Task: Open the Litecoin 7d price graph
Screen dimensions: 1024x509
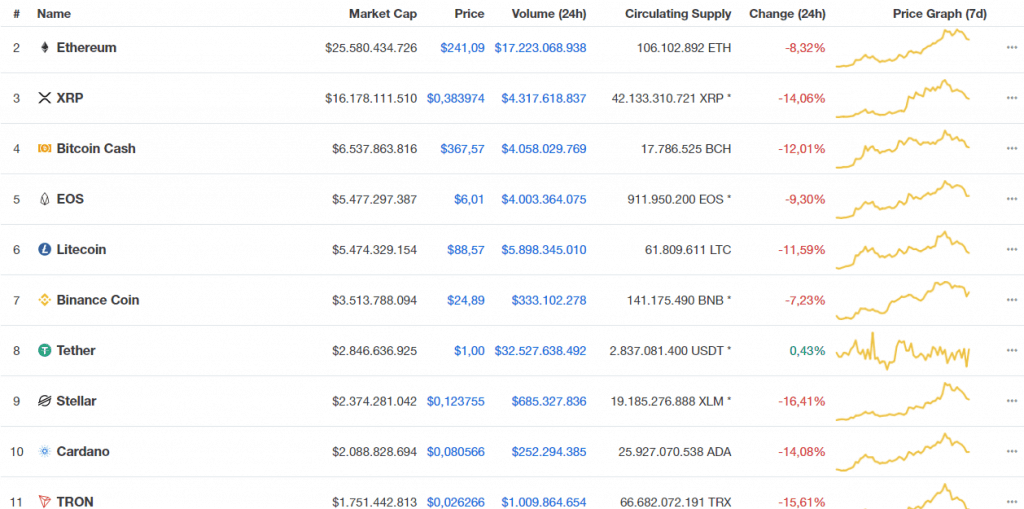Action: click(x=903, y=250)
